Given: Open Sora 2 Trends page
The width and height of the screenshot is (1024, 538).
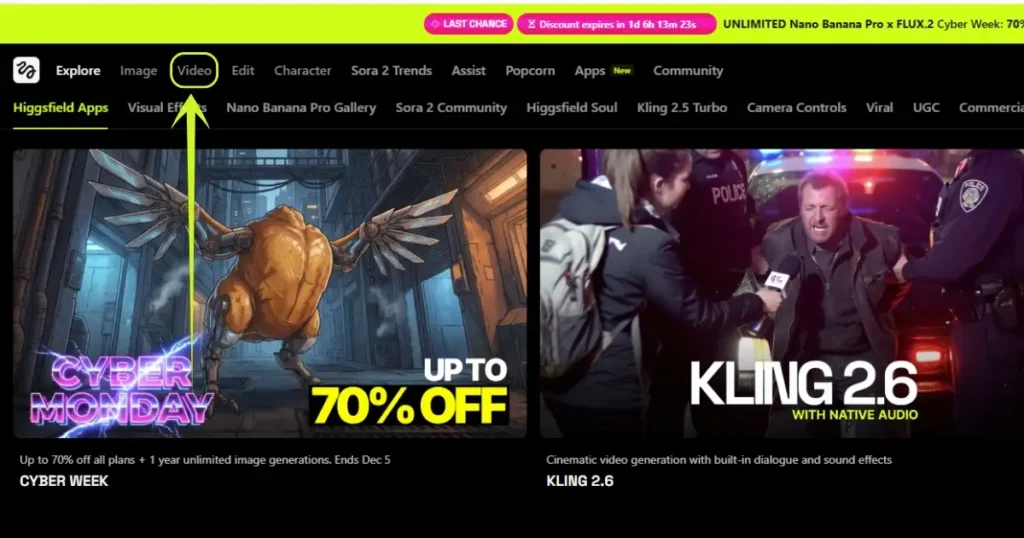Looking at the screenshot, I should 391,71.
